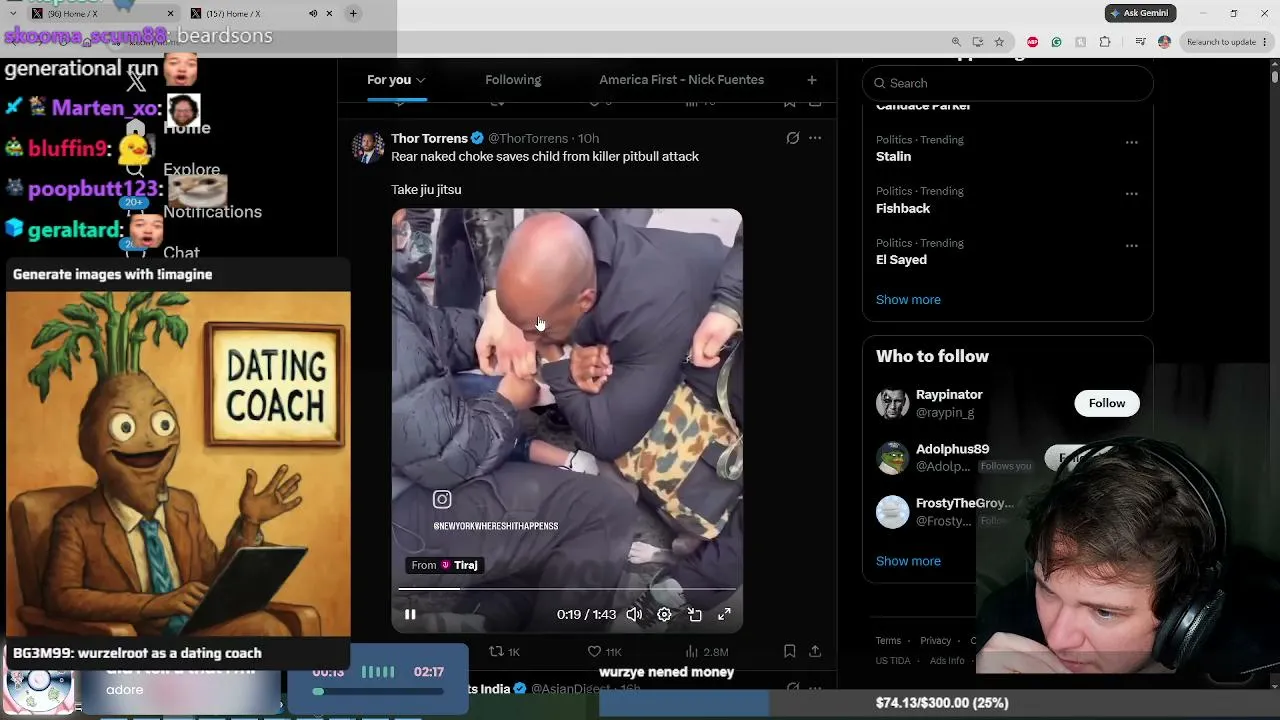The width and height of the screenshot is (1280, 720).
Task: Open more options for El Sayed trend
Action: tap(1131, 245)
